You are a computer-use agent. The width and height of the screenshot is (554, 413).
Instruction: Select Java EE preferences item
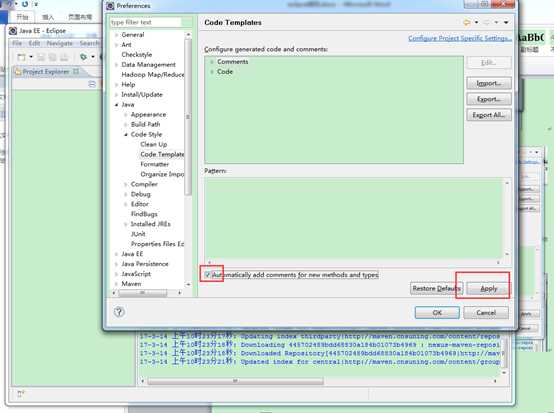(132, 254)
